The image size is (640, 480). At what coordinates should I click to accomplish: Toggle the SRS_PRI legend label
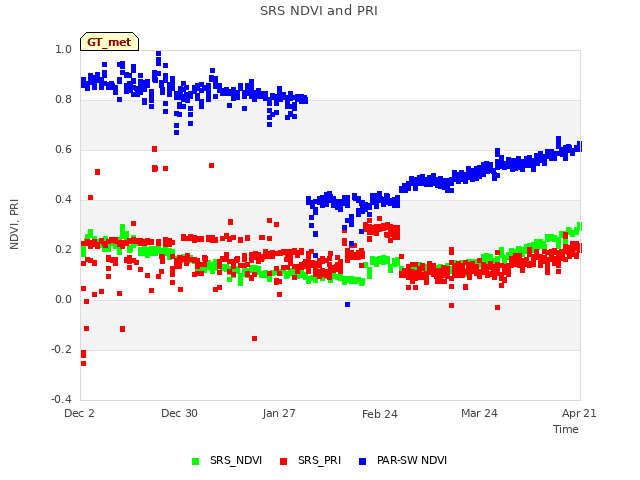click(x=319, y=460)
